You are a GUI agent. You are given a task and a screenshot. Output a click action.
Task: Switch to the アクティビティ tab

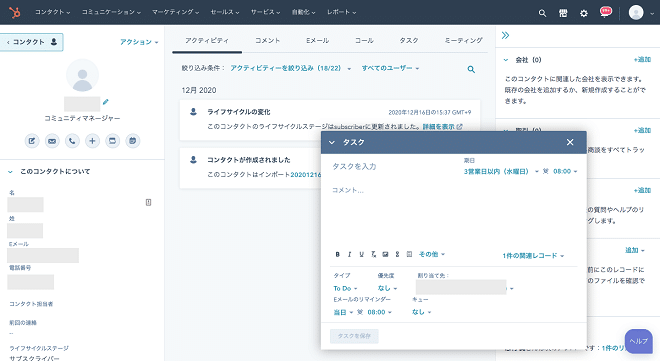click(x=207, y=40)
